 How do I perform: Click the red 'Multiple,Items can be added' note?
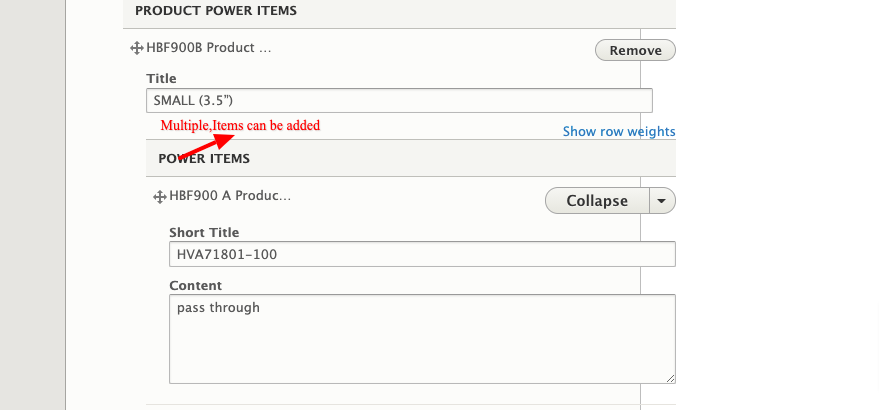click(x=240, y=126)
